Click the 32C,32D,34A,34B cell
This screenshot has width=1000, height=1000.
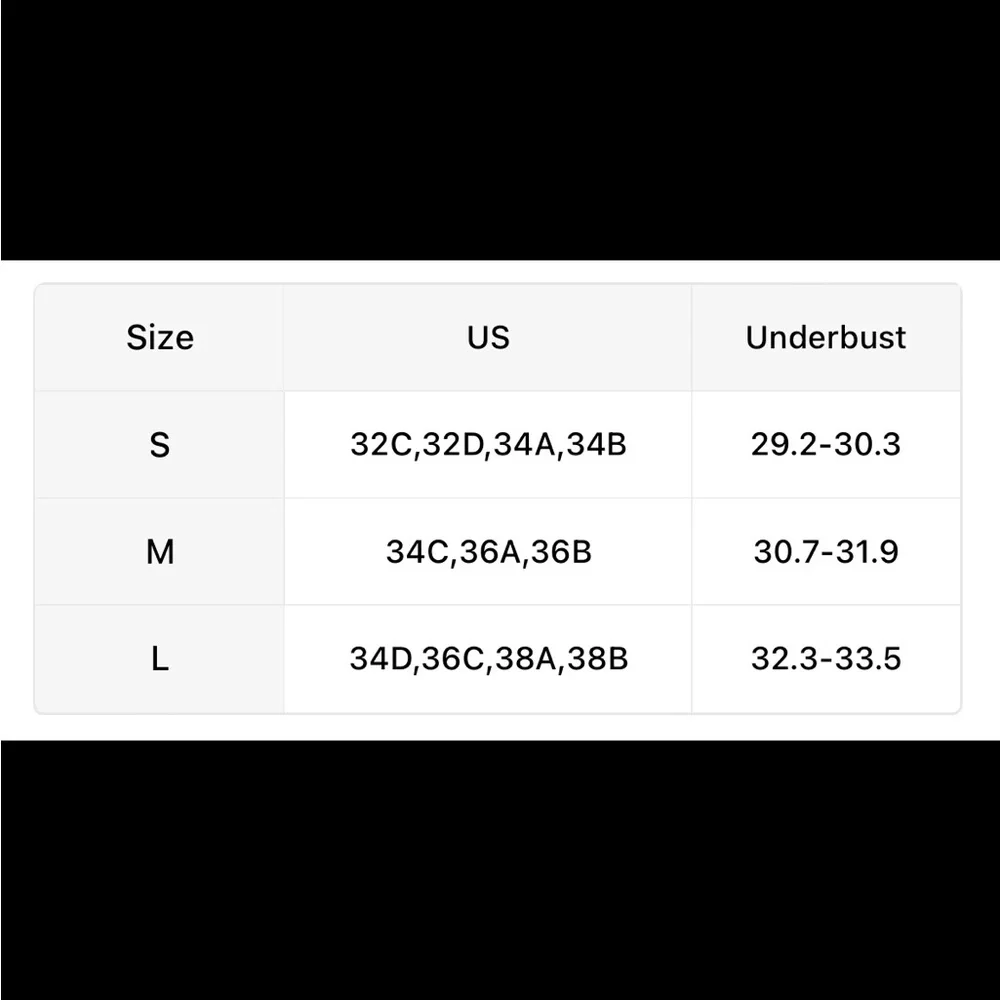coord(488,445)
